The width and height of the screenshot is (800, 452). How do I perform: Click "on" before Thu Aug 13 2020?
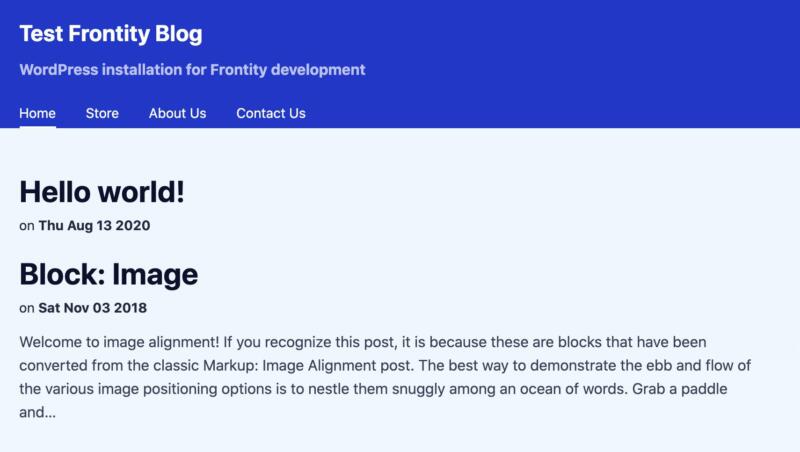tap(26, 226)
